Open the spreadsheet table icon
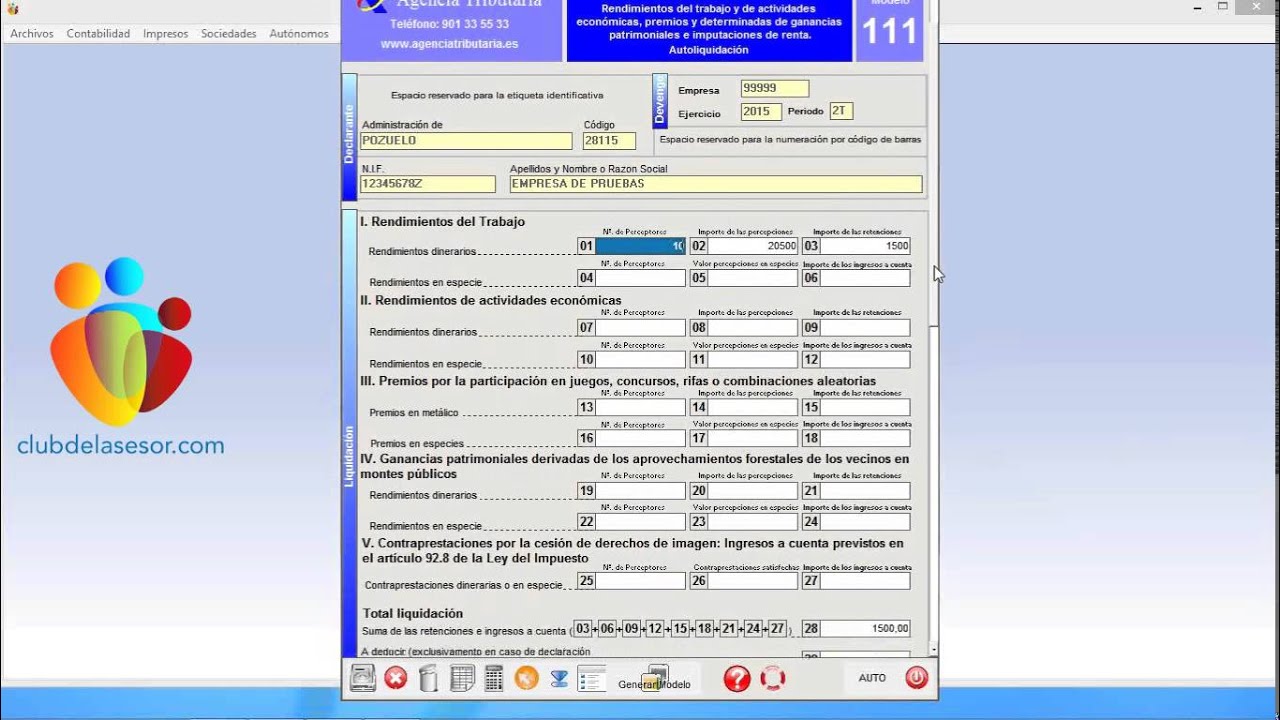Viewport: 1280px width, 720px height. (462, 678)
